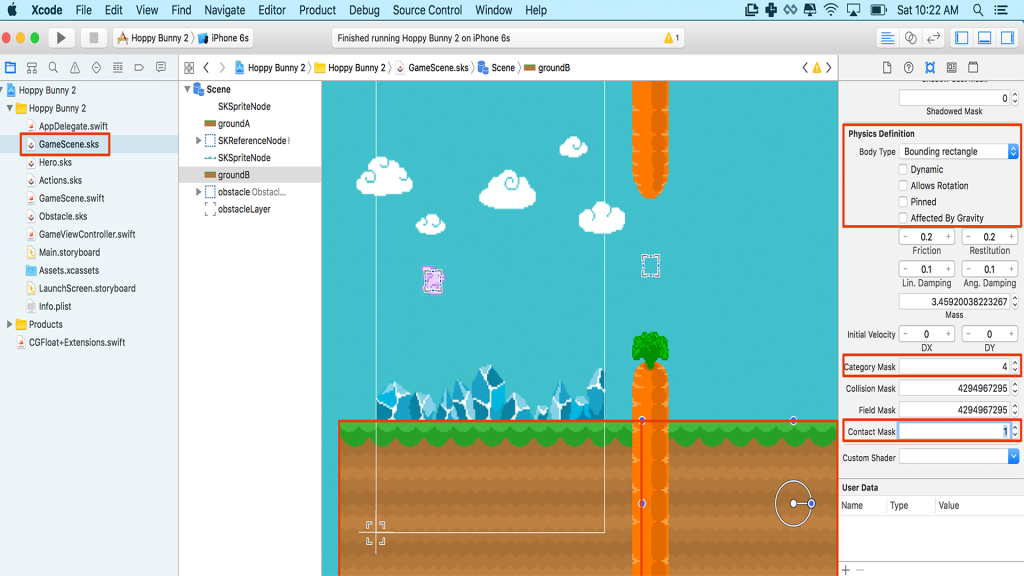Open the File inspector tab icon
The image size is (1024, 576).
coord(887,68)
